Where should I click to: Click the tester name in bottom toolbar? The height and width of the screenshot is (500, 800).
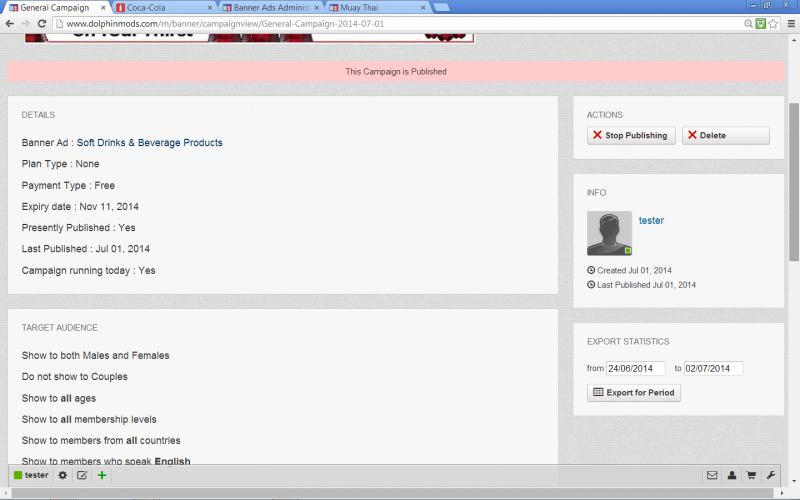click(36, 475)
